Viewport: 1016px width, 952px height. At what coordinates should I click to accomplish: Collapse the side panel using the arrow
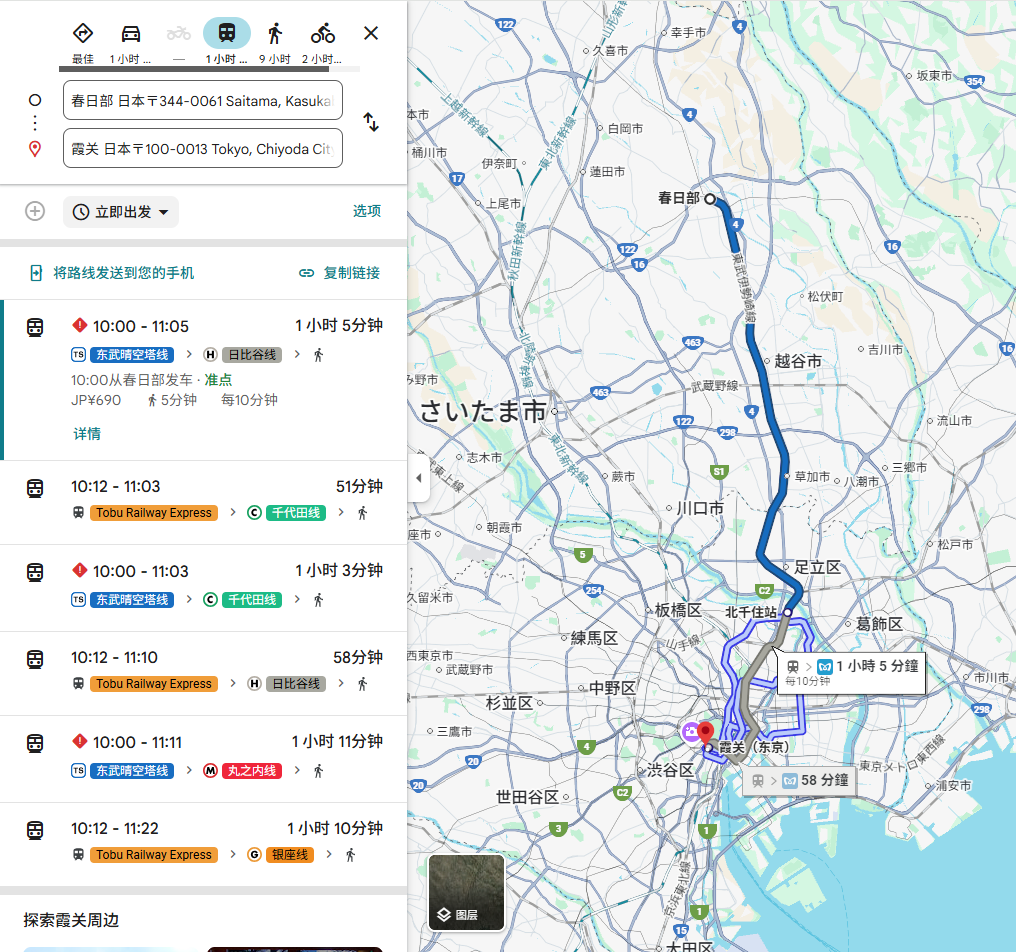419,479
